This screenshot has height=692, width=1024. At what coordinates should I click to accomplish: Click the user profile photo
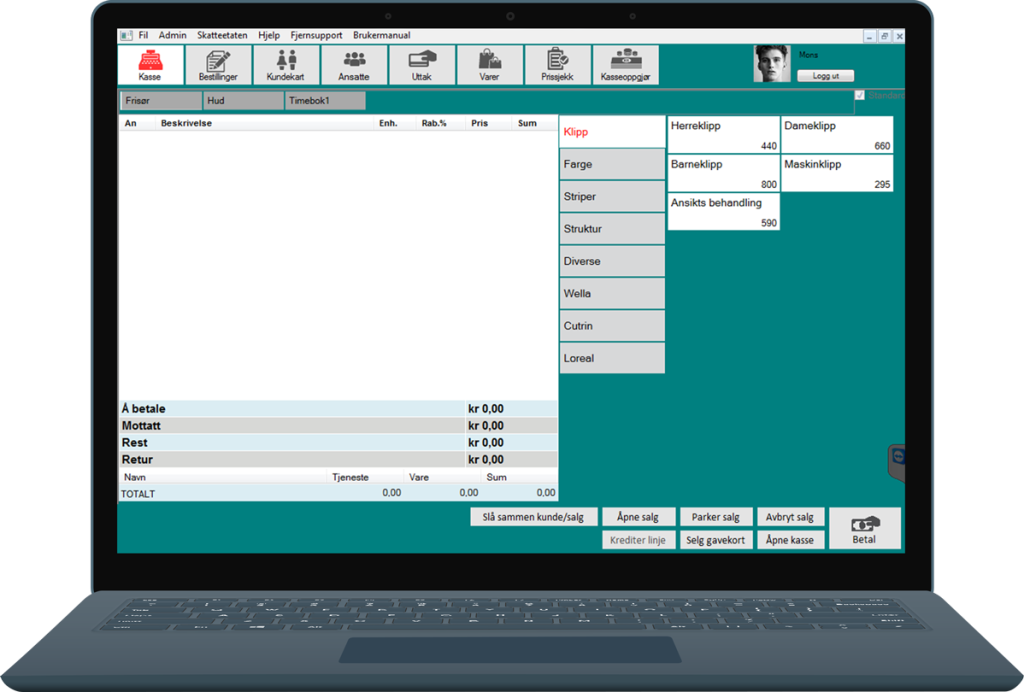click(771, 64)
